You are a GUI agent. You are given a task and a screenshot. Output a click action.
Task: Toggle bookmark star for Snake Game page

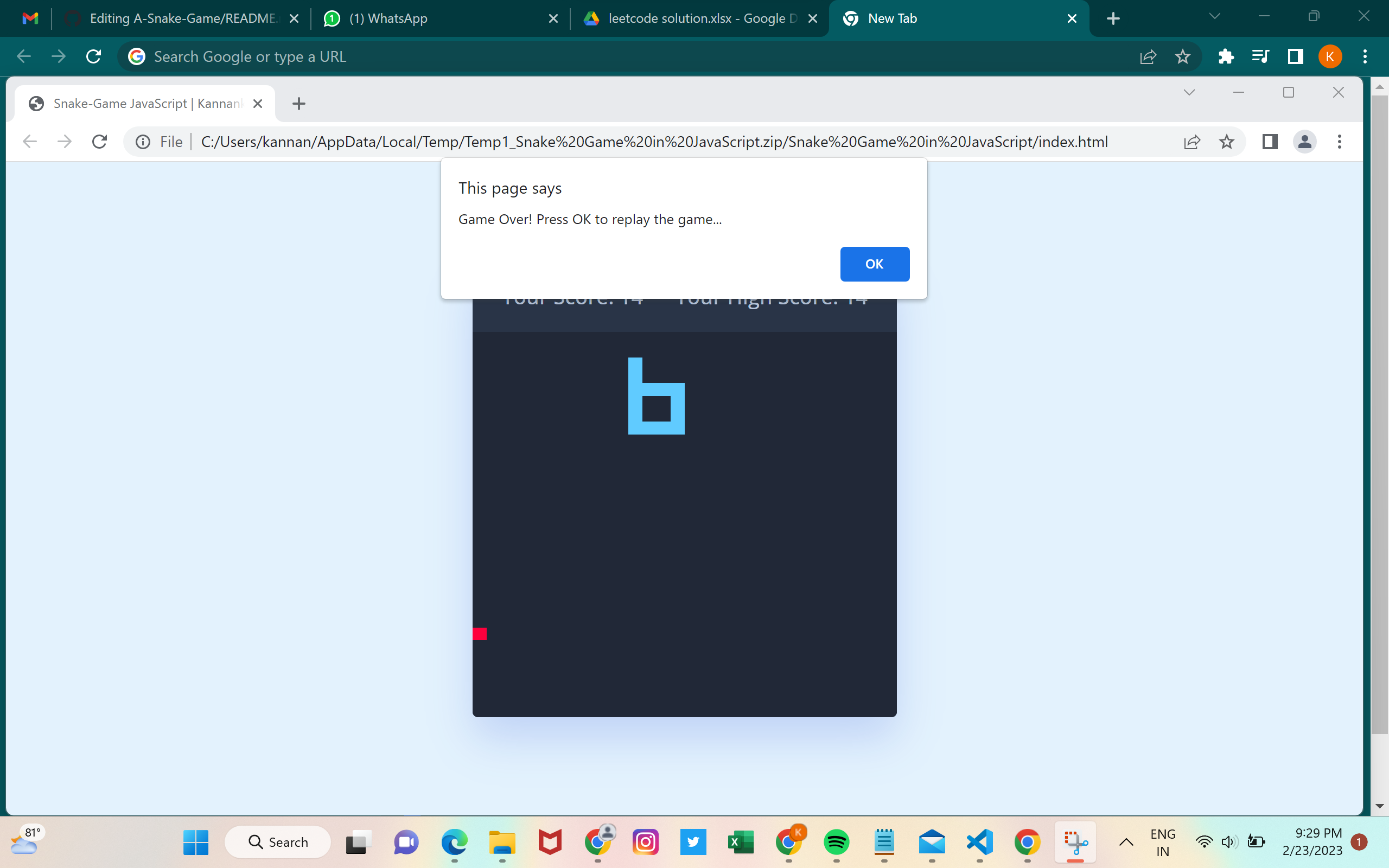1227,142
